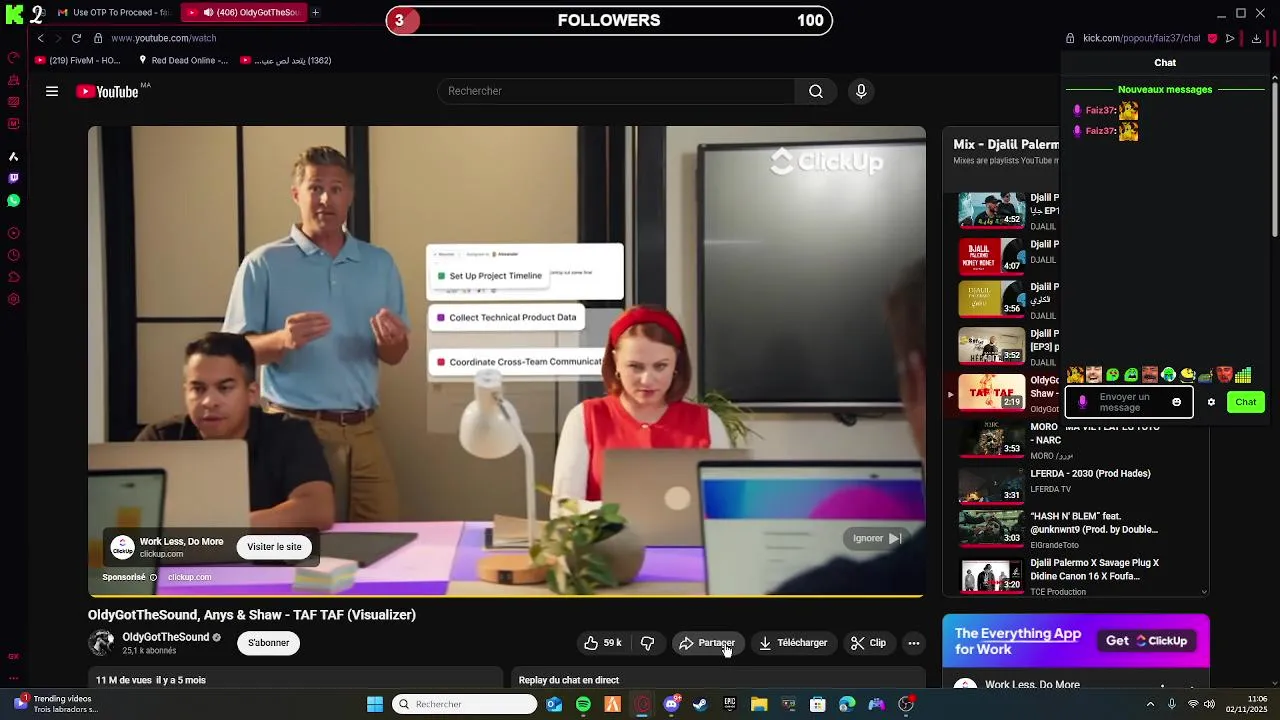Click the site lock icon beside youtube.com
The width and height of the screenshot is (1280, 720).
pos(98,38)
